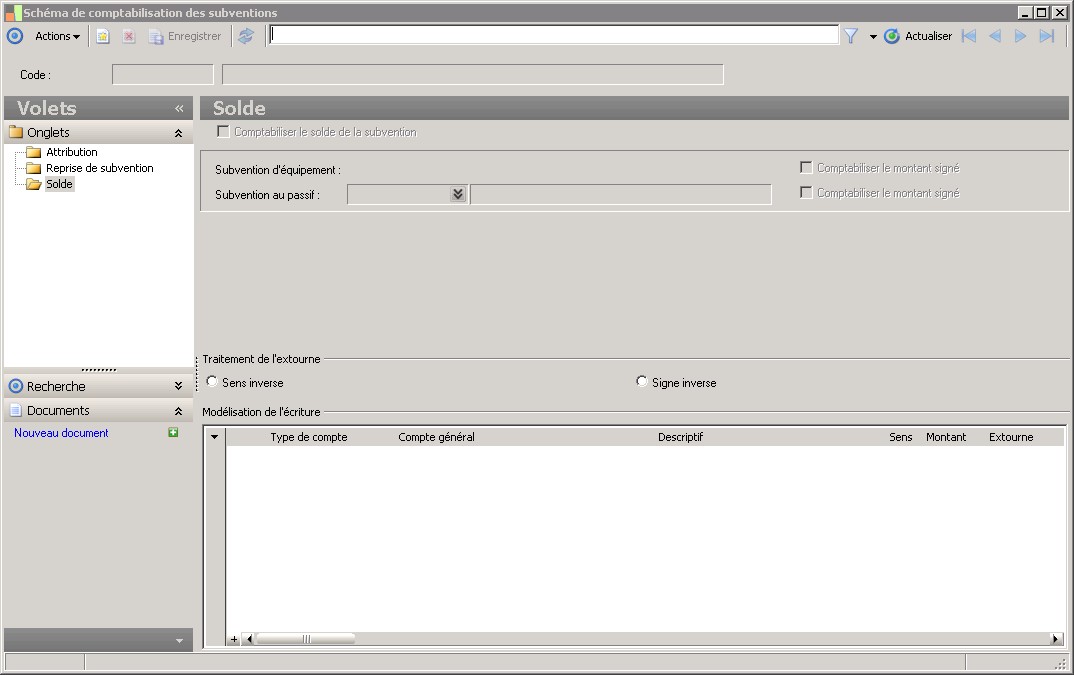Maximize the Schéma de comptabilisation window
Screen dimensions: 1074x675
tap(1042, 12)
